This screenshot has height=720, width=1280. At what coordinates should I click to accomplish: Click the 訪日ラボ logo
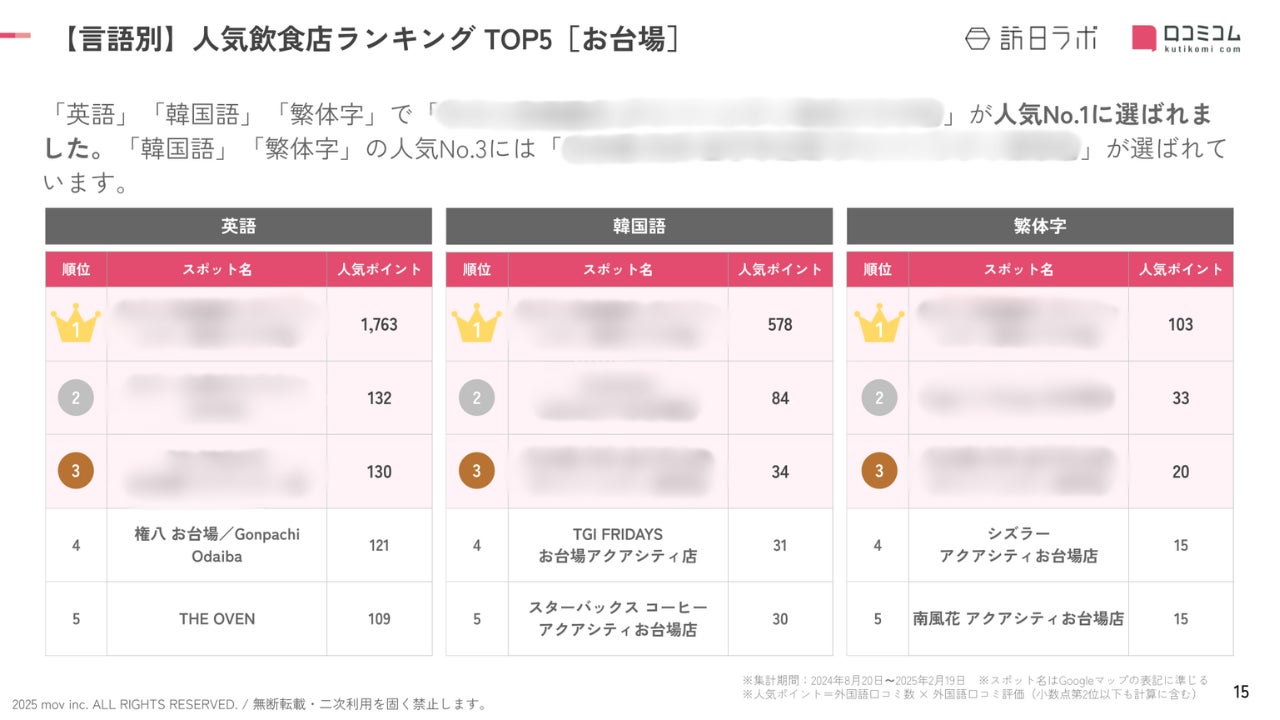coord(1030,38)
